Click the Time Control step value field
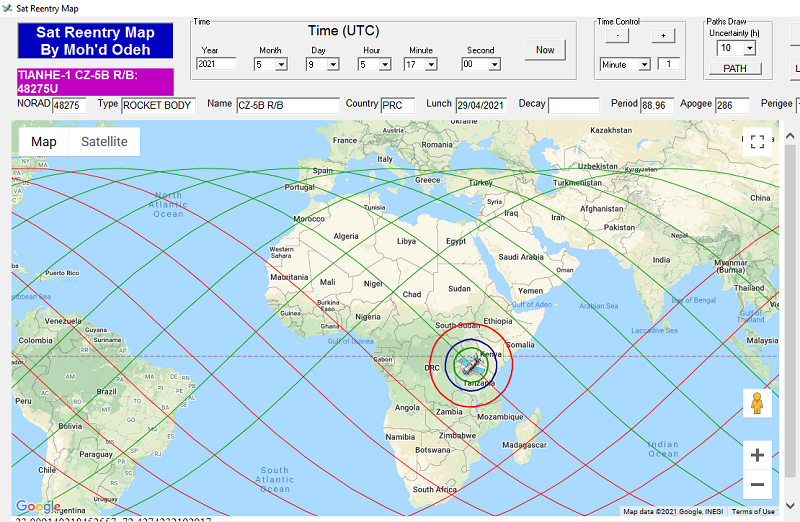 coord(670,64)
